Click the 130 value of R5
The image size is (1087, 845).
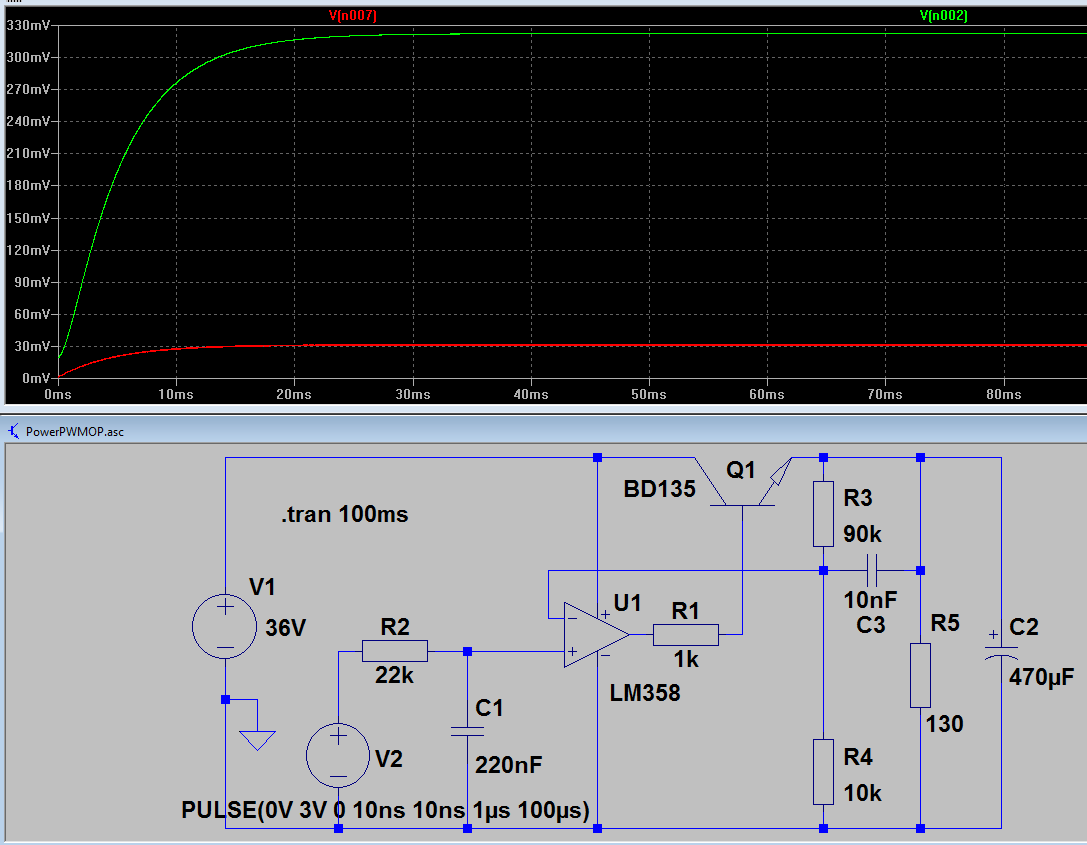(944, 724)
